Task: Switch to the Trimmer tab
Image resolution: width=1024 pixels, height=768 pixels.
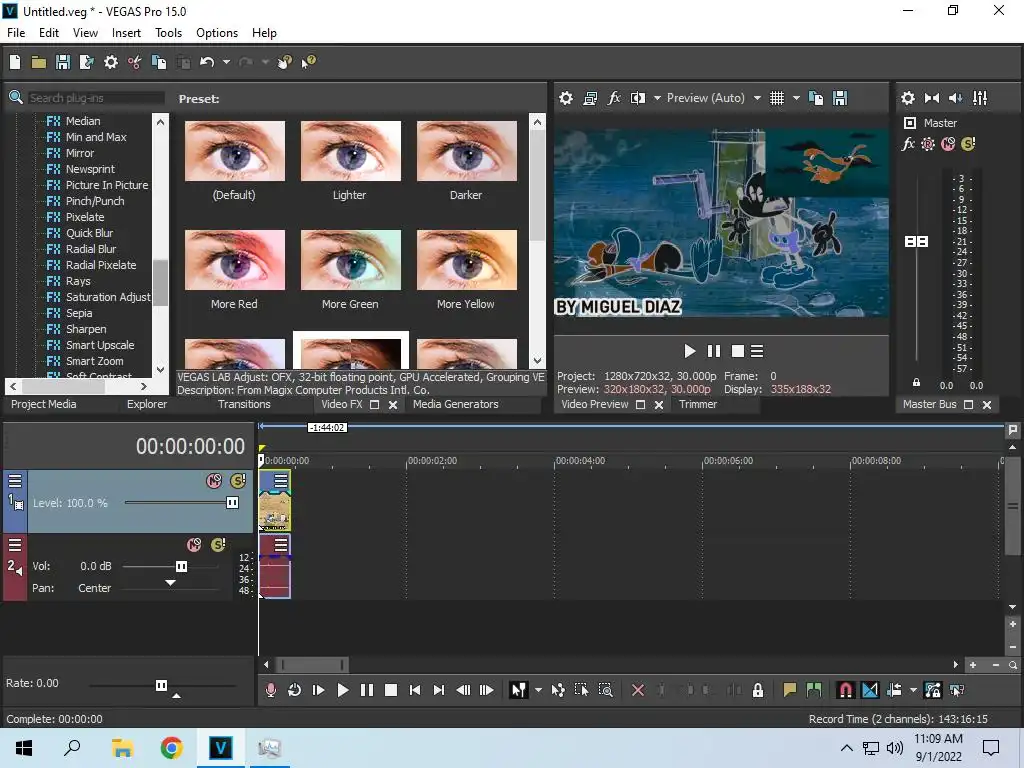Action: click(x=697, y=404)
